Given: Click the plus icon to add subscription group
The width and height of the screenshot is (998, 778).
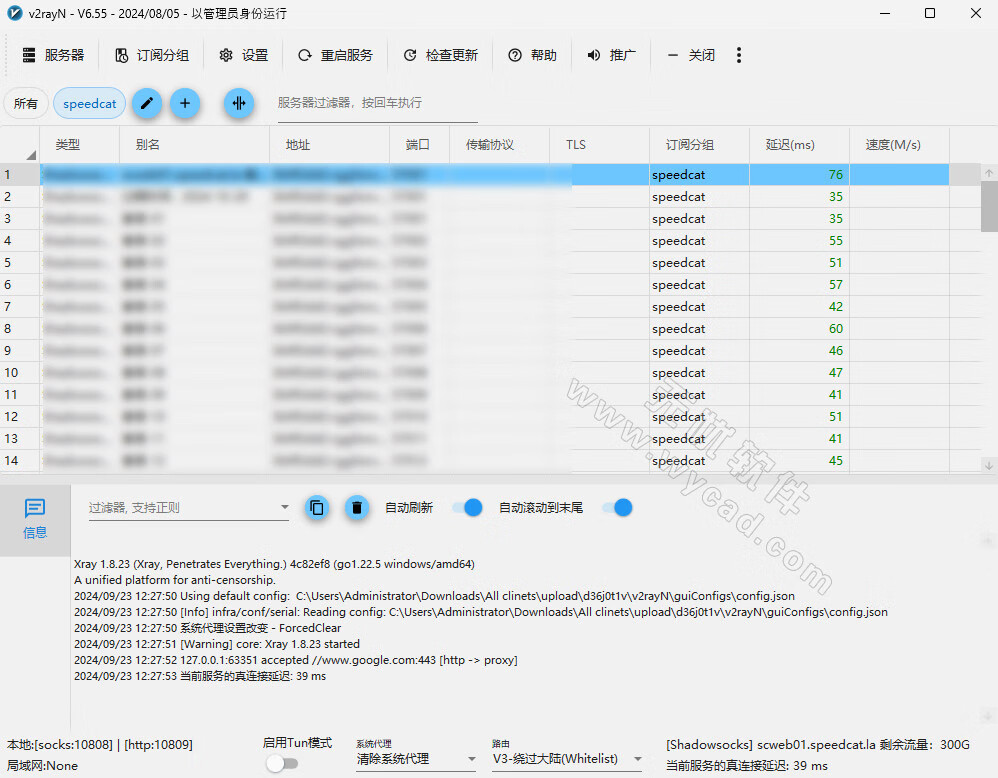Looking at the screenshot, I should pyautogui.click(x=185, y=103).
